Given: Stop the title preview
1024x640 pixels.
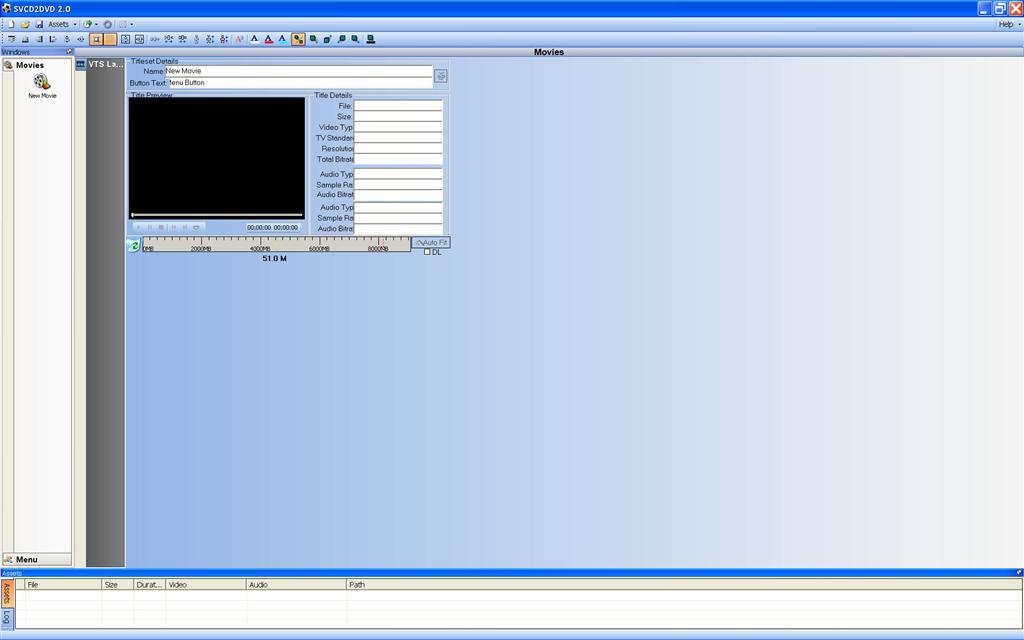Looking at the screenshot, I should (x=161, y=227).
